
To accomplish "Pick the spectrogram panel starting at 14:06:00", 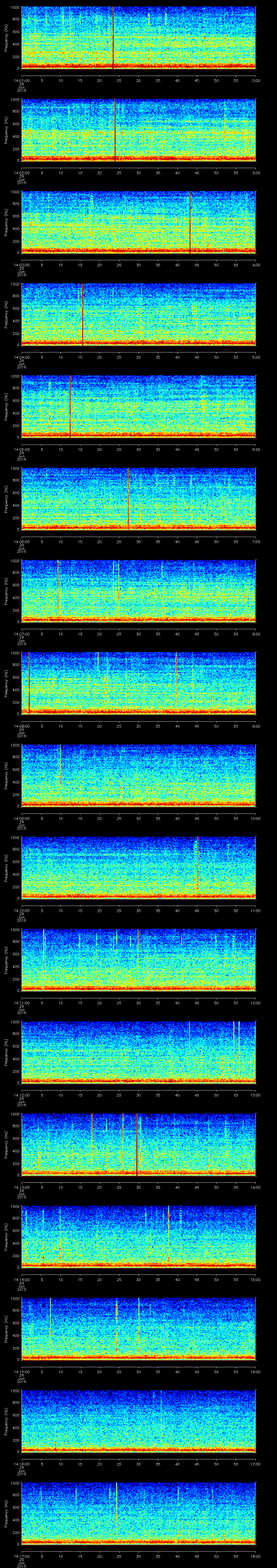I will click(x=139, y=499).
